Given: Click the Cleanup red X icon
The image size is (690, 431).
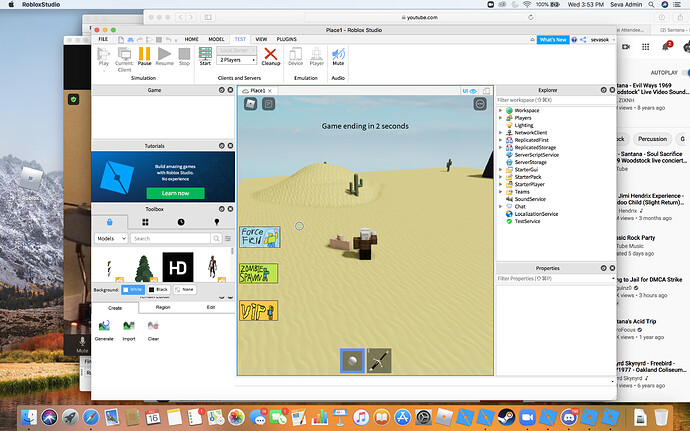Looking at the screenshot, I should (271, 56).
